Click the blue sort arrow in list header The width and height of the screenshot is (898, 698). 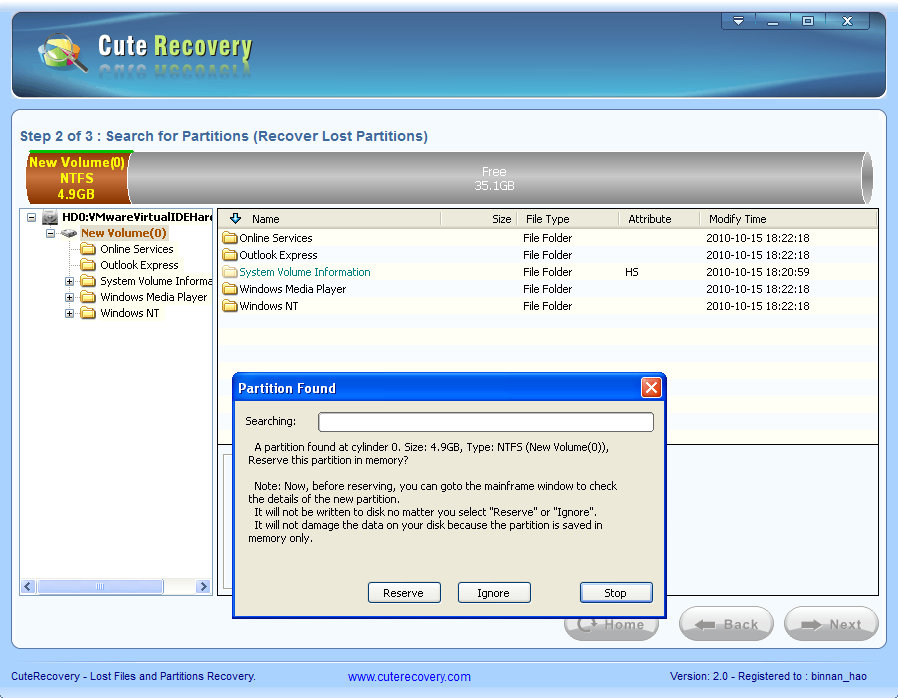pyautogui.click(x=236, y=218)
